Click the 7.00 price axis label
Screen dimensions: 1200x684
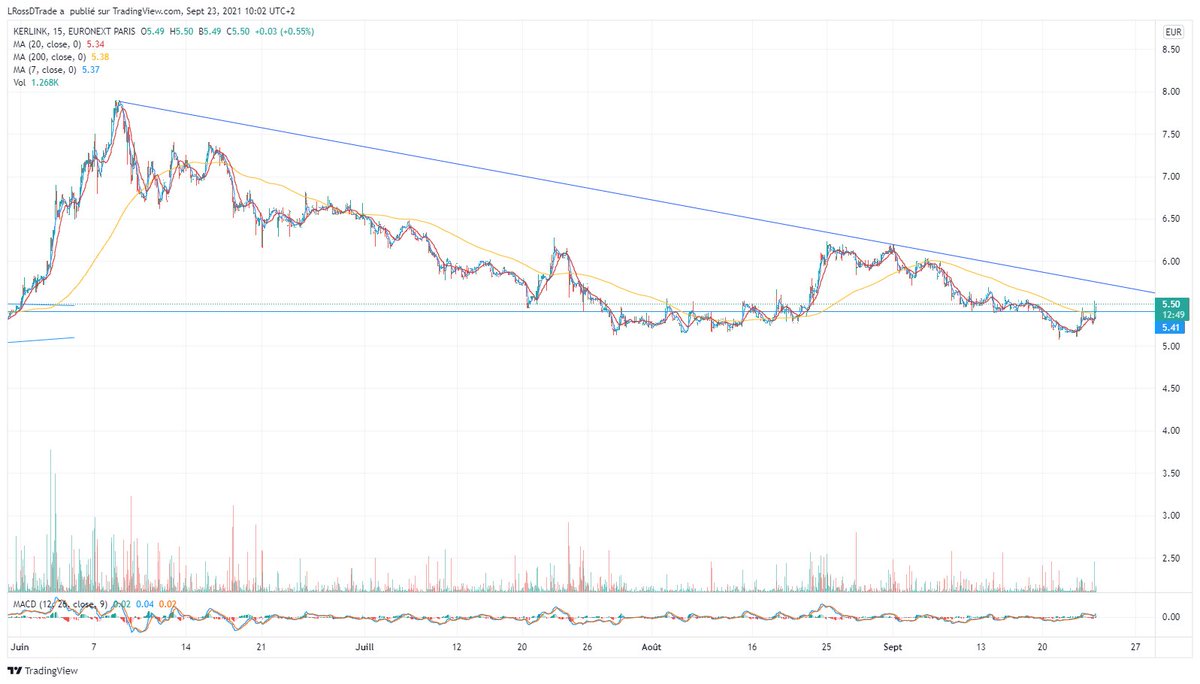(1172, 177)
